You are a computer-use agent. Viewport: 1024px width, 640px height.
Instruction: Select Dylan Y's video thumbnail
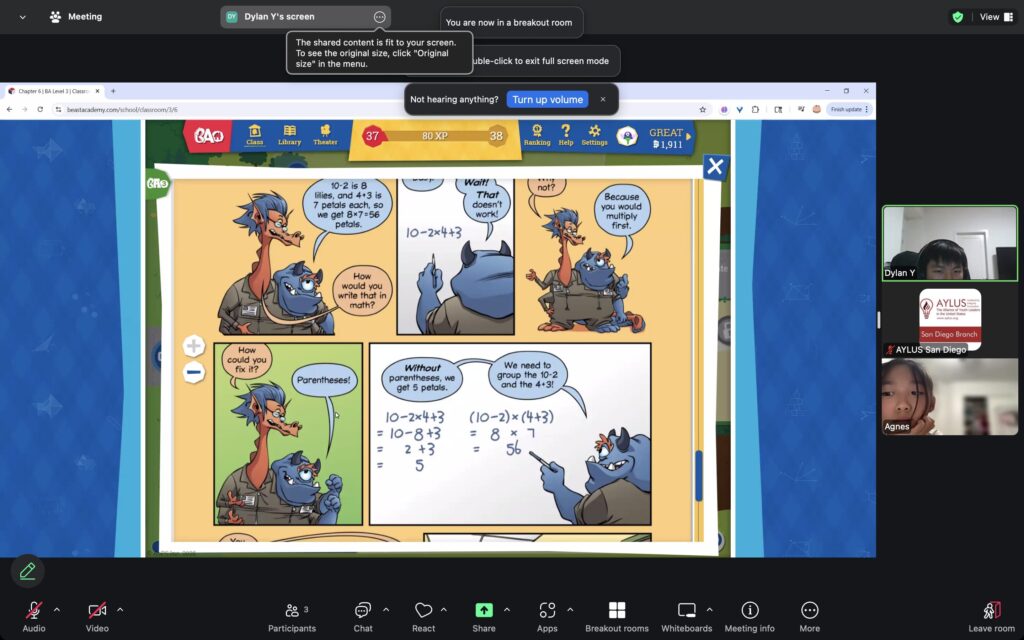tap(949, 243)
